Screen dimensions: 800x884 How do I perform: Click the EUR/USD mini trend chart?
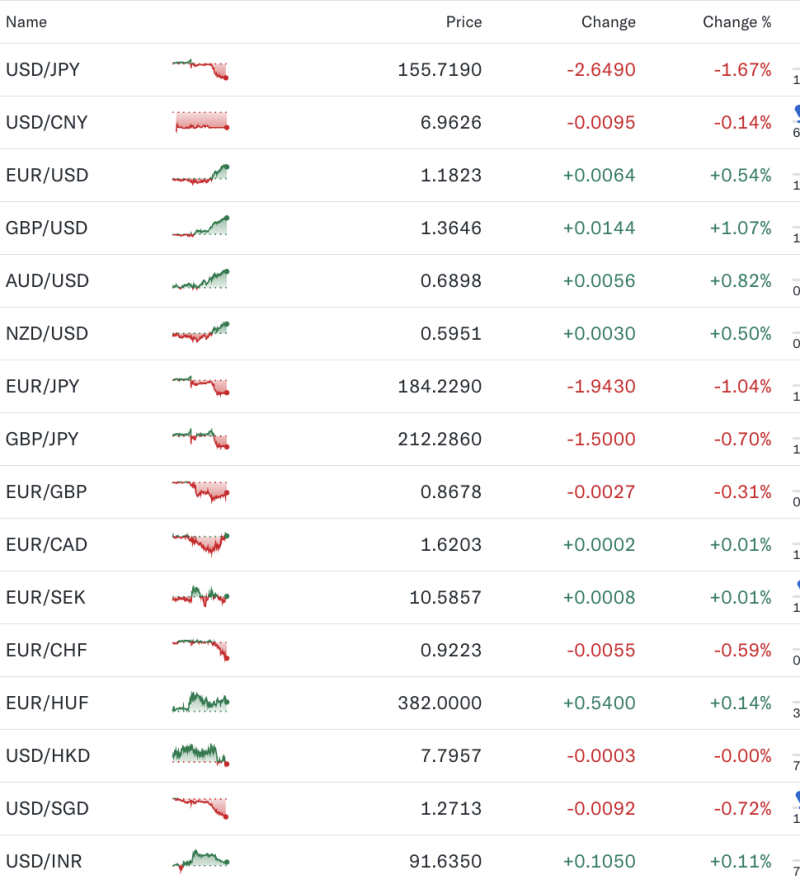click(x=200, y=175)
